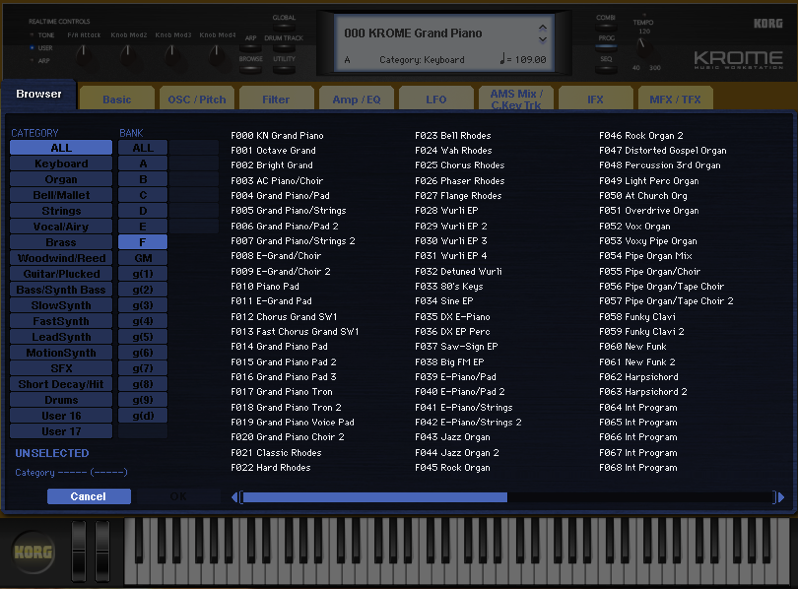
Task: Click the Cancel button
Action: [89, 496]
